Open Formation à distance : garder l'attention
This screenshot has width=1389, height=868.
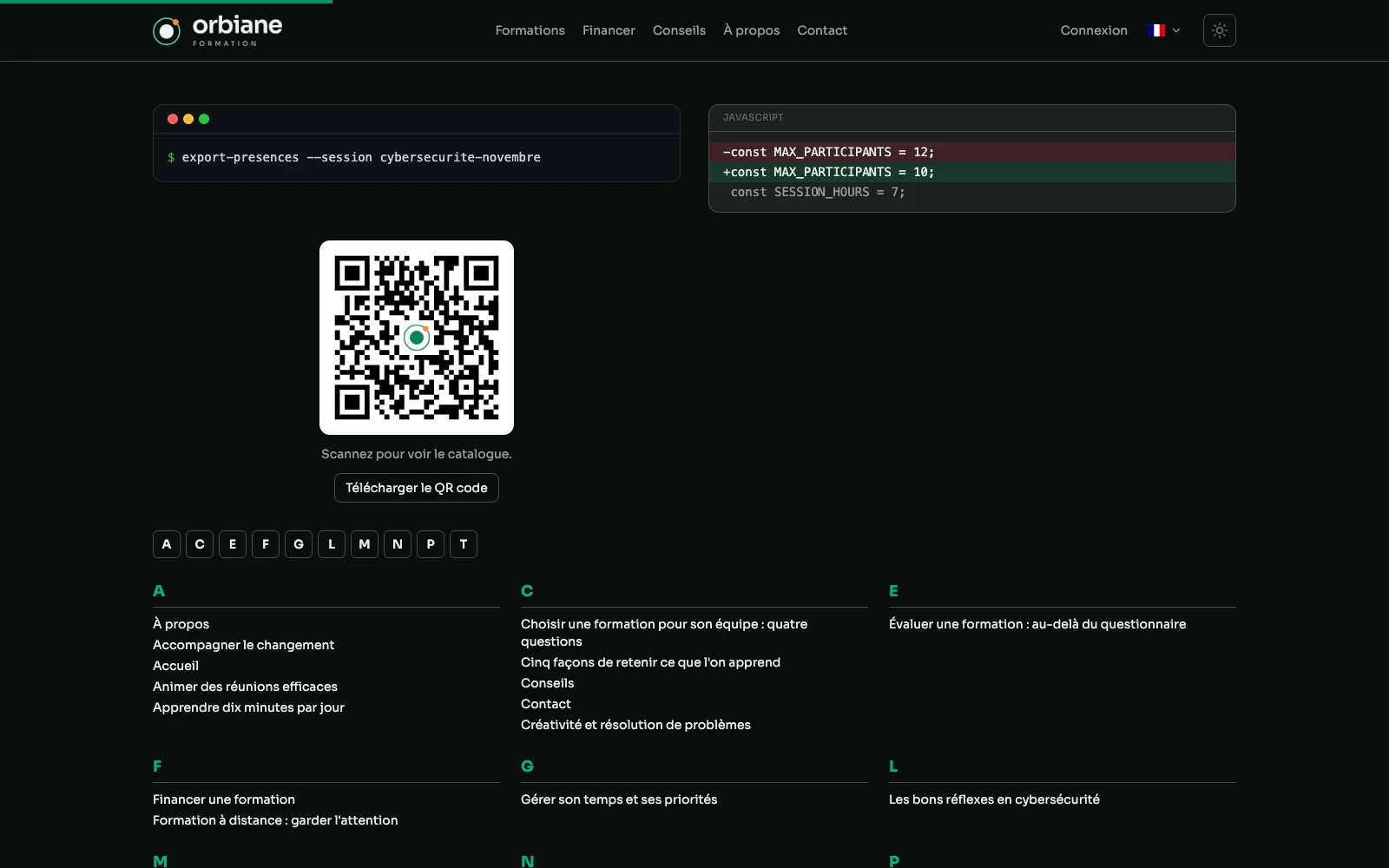click(x=275, y=820)
